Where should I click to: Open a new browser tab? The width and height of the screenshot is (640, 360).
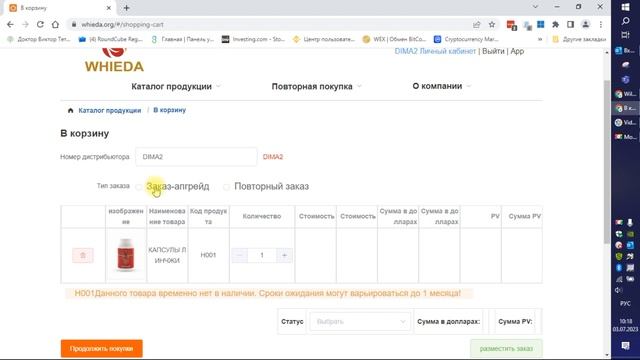(127, 8)
